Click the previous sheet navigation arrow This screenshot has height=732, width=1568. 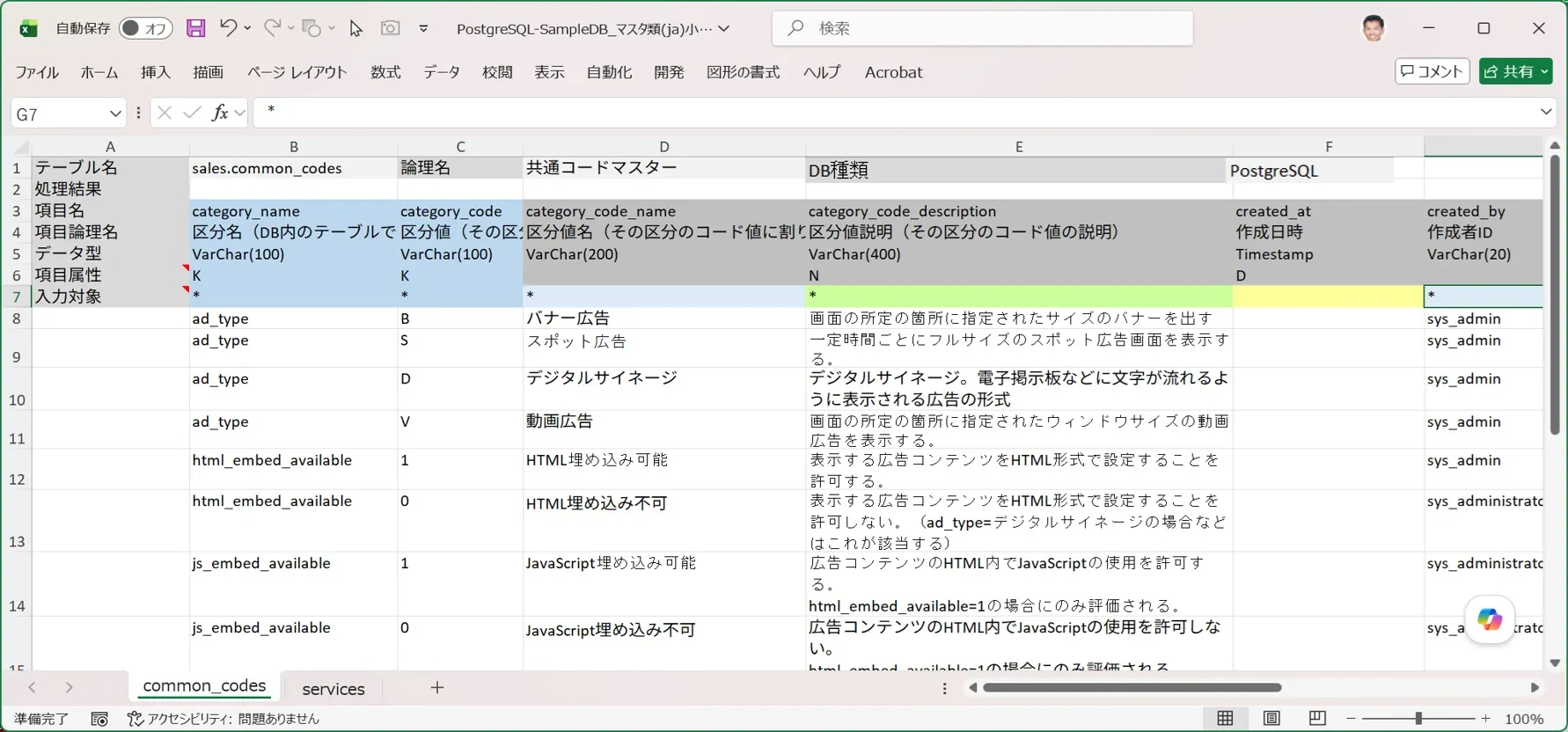pyautogui.click(x=32, y=687)
